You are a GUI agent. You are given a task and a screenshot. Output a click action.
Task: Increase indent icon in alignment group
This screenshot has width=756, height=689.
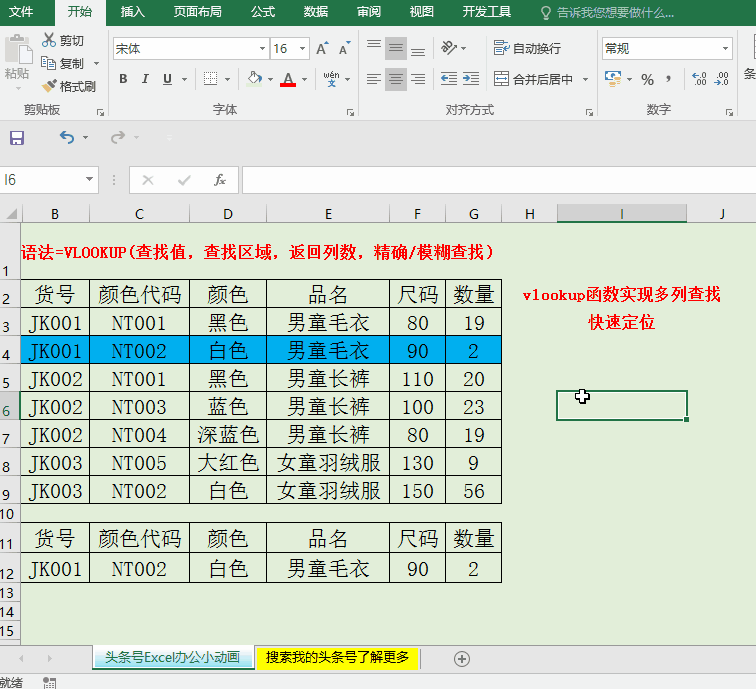click(471, 79)
